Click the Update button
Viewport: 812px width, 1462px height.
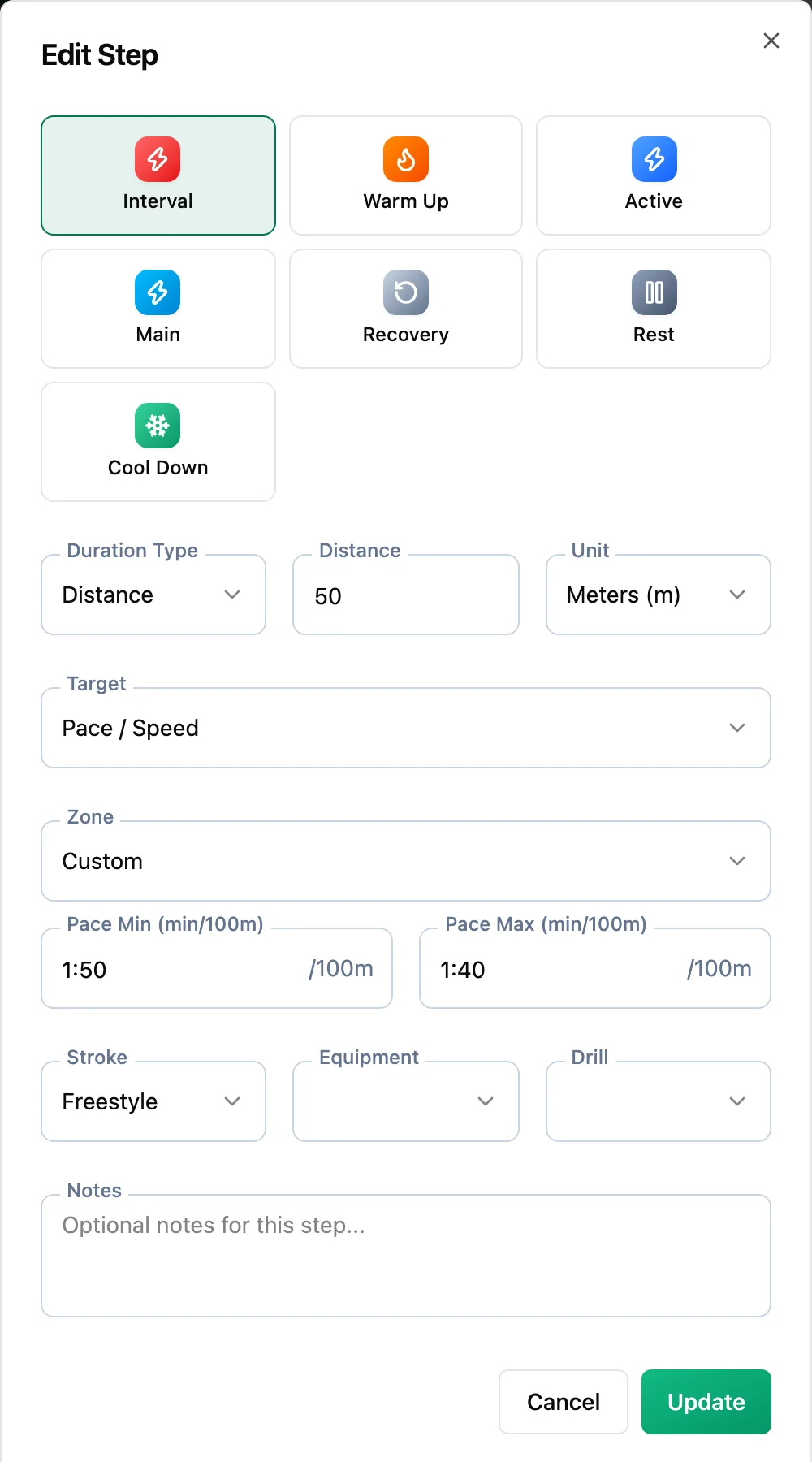coord(706,1402)
